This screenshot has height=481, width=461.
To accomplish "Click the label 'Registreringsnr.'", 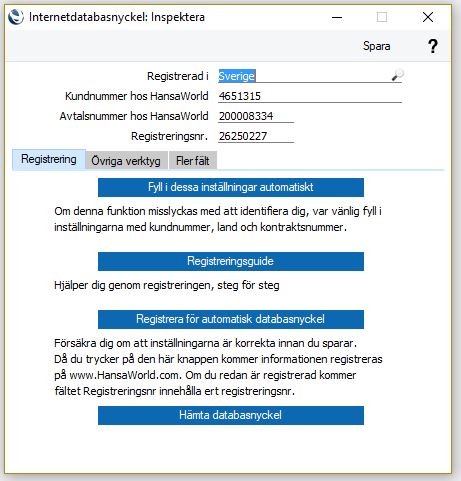I will (x=170, y=136).
